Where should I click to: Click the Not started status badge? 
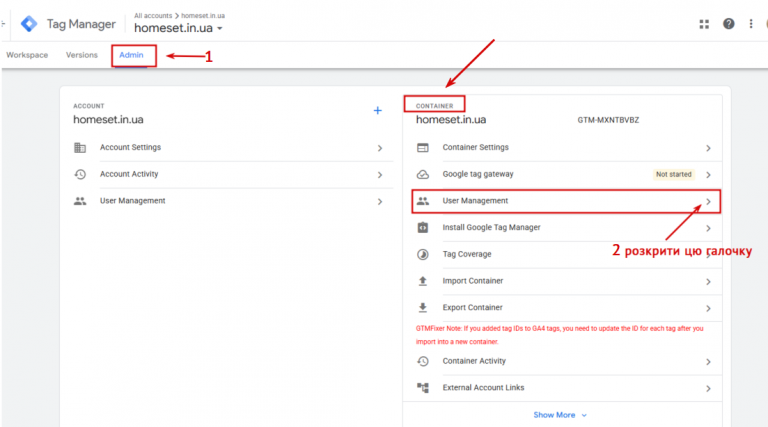pyautogui.click(x=673, y=174)
